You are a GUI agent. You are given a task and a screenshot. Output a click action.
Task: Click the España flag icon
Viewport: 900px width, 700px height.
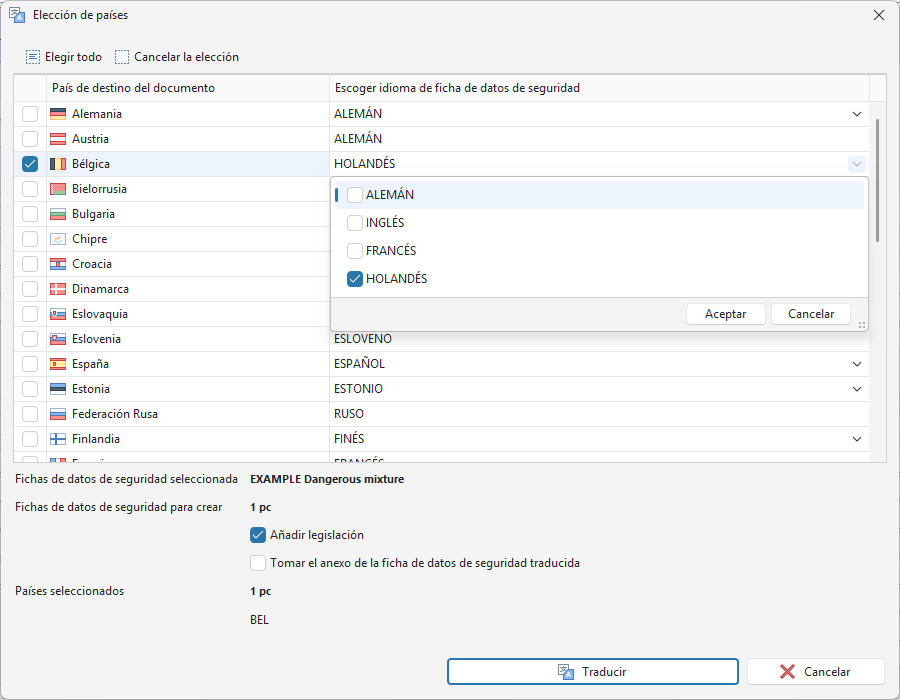tap(58, 364)
